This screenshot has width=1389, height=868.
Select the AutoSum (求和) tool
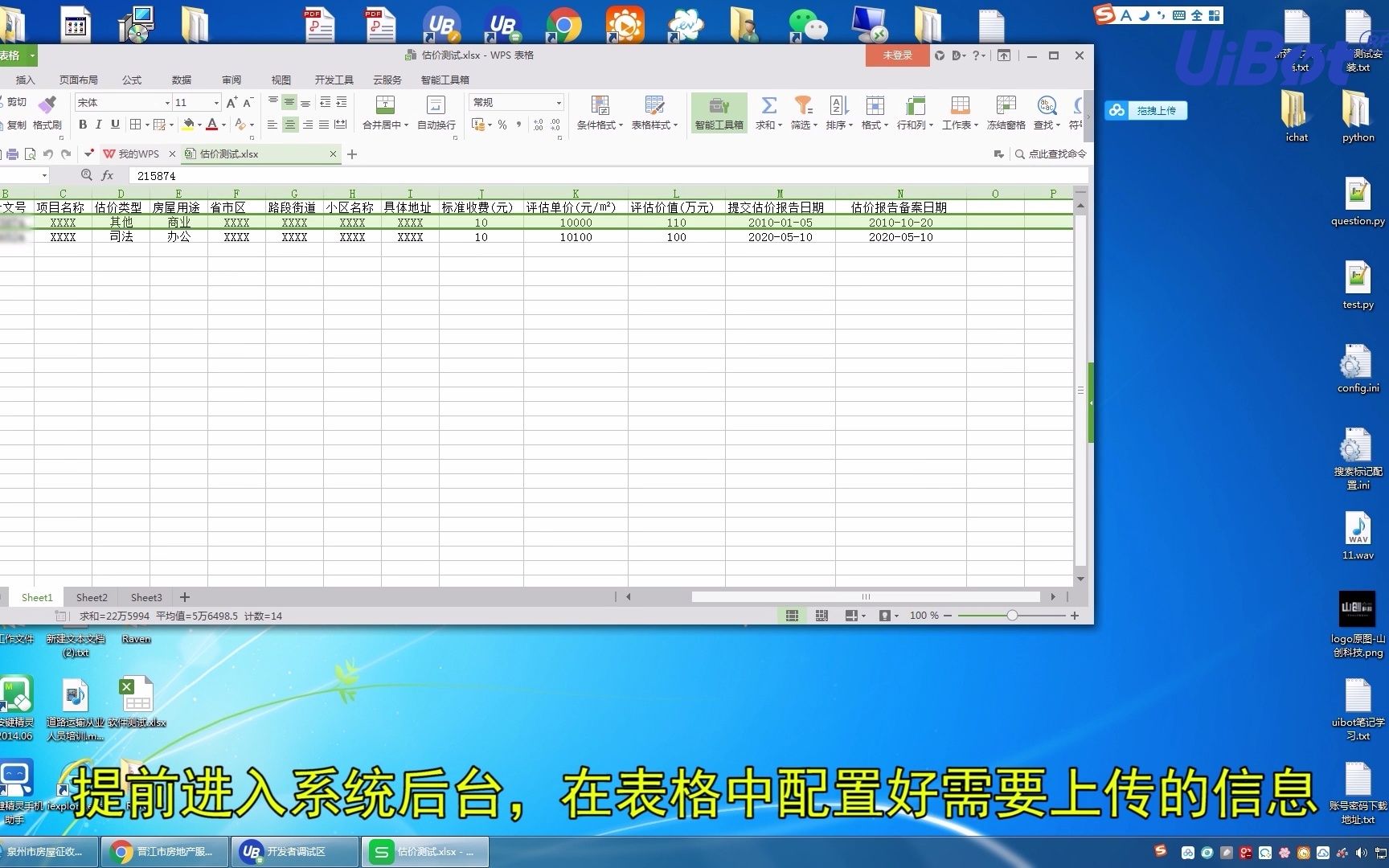click(x=768, y=113)
